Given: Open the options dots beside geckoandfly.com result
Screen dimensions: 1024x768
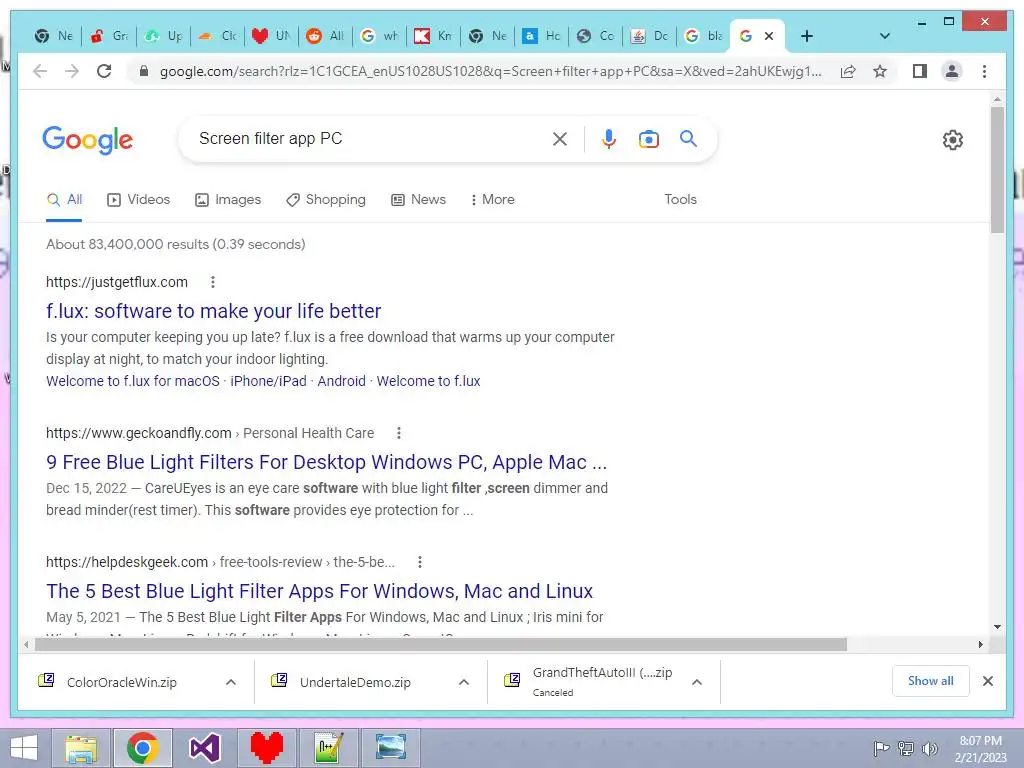Looking at the screenshot, I should pyautogui.click(x=399, y=433).
